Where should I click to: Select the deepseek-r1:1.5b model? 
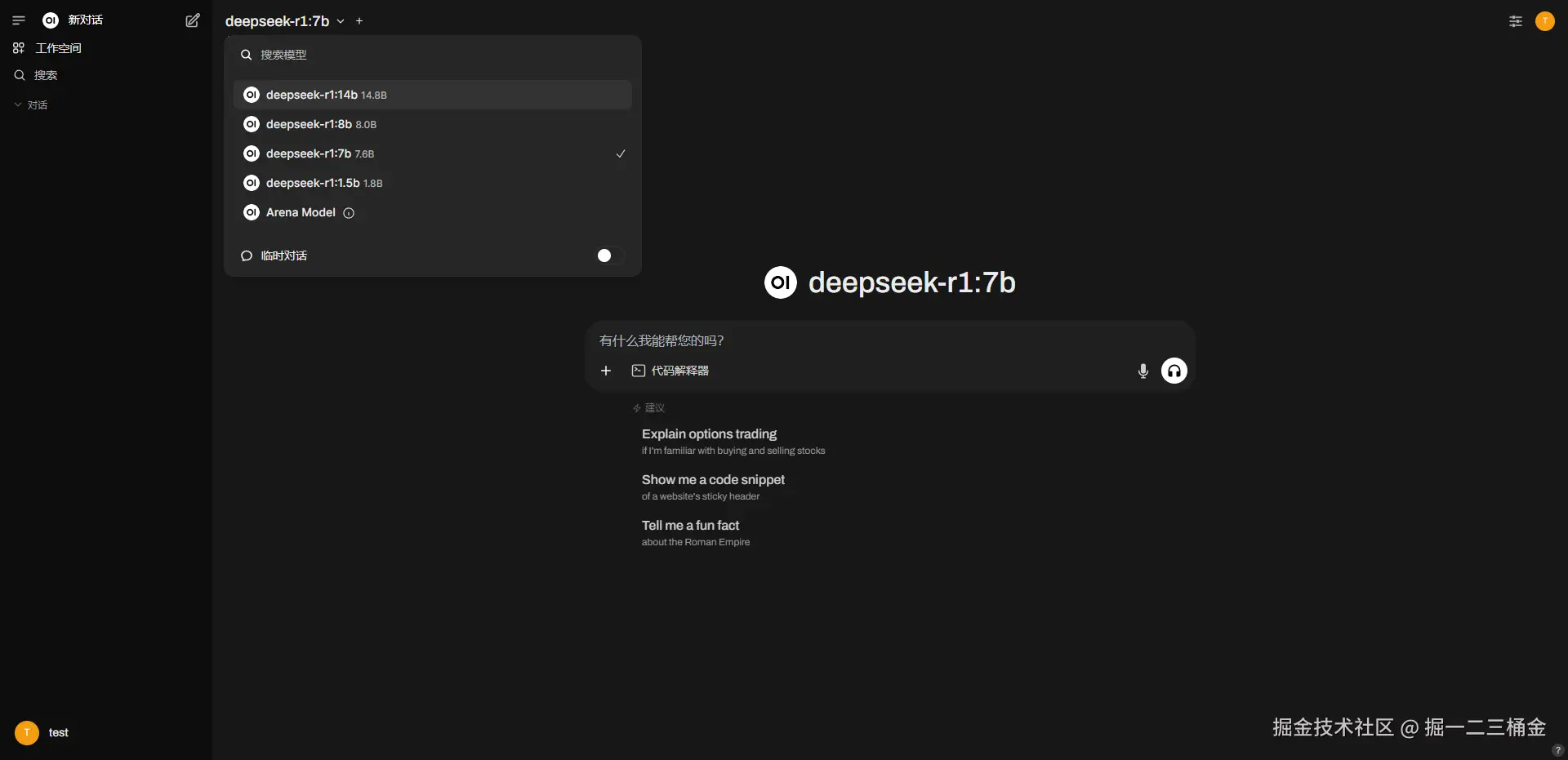click(x=433, y=183)
